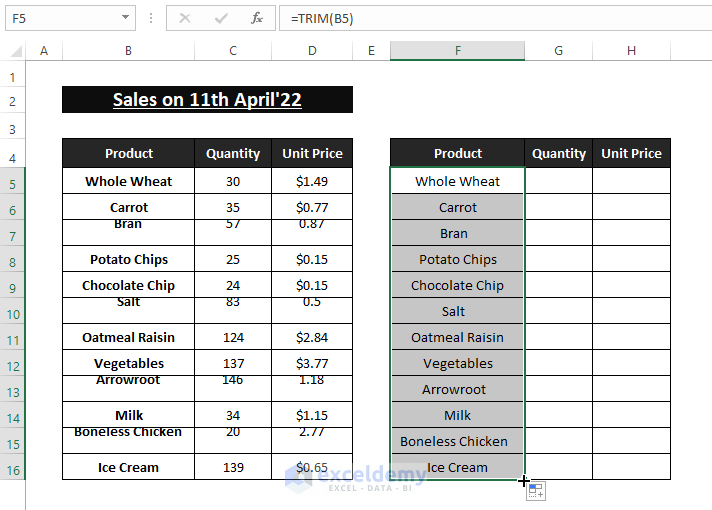712x510 pixels.
Task: Select column B header
Action: click(128, 51)
